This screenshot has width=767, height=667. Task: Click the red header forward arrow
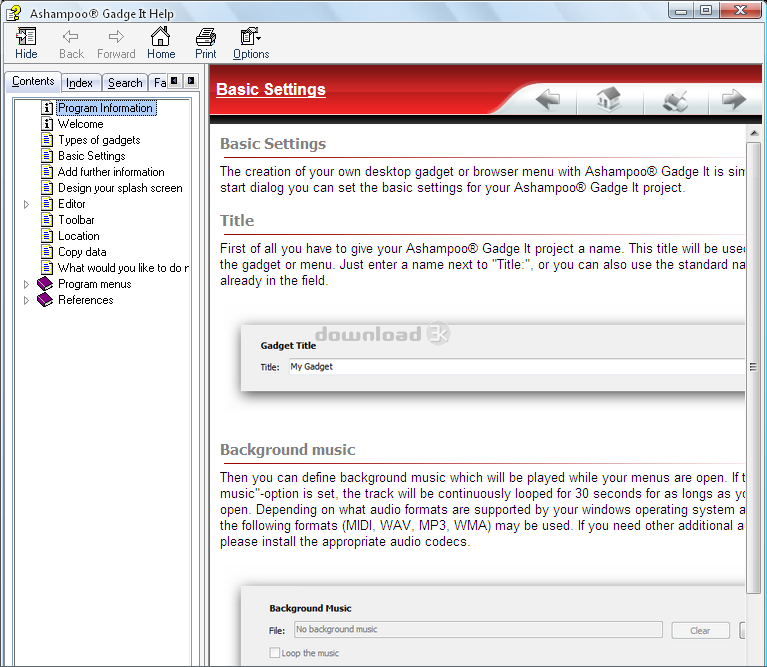[x=734, y=99]
